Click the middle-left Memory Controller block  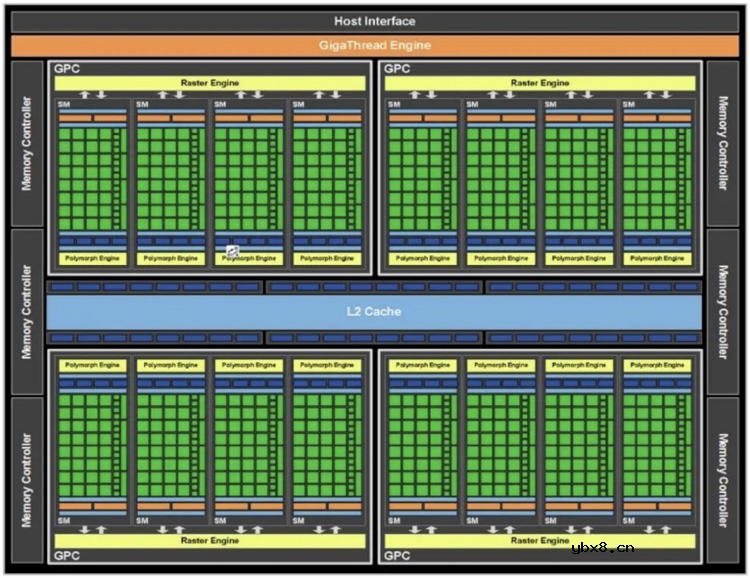[26, 311]
